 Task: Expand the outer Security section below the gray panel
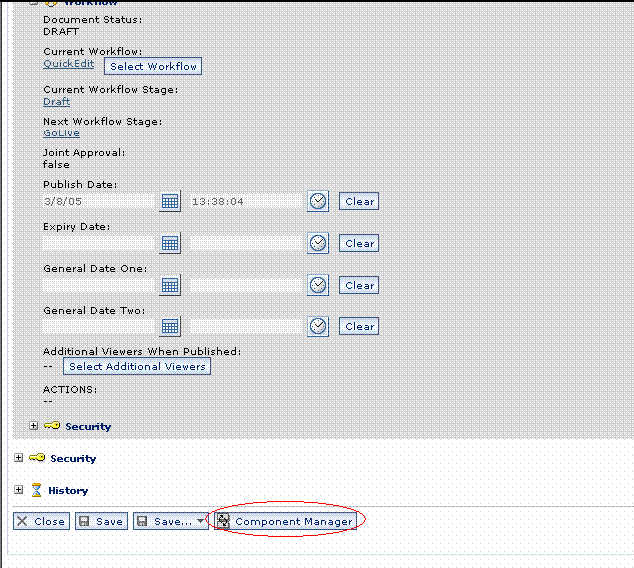point(19,458)
